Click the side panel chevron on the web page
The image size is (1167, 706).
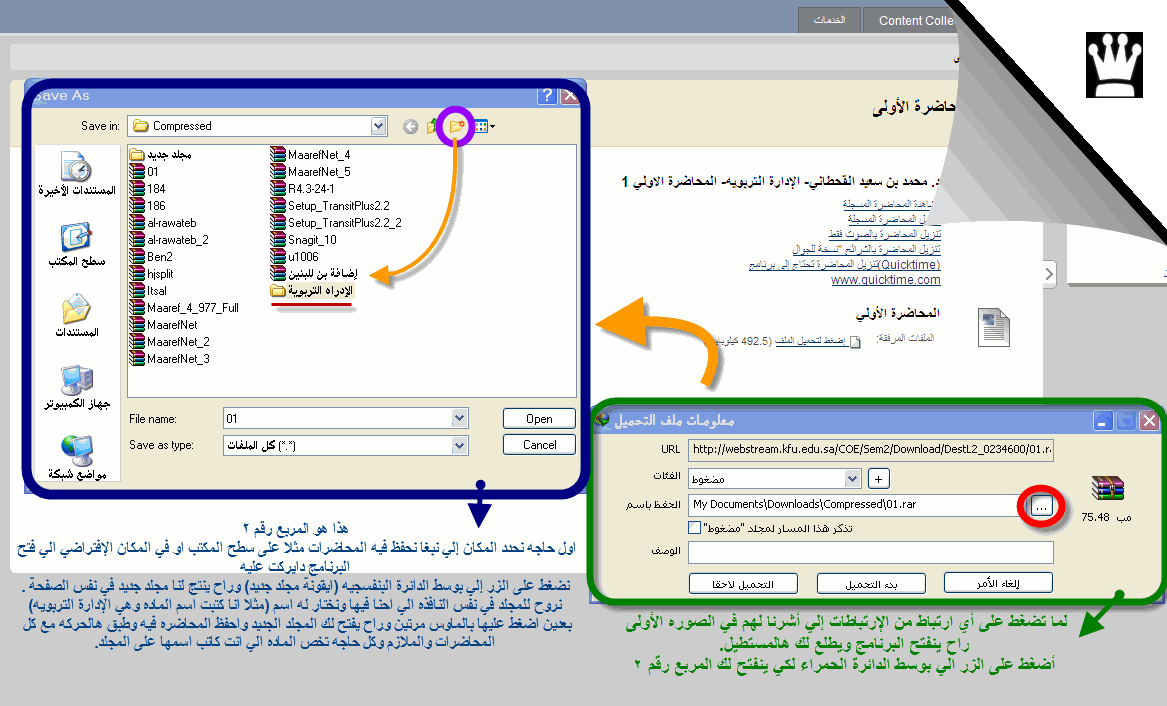coord(1049,274)
